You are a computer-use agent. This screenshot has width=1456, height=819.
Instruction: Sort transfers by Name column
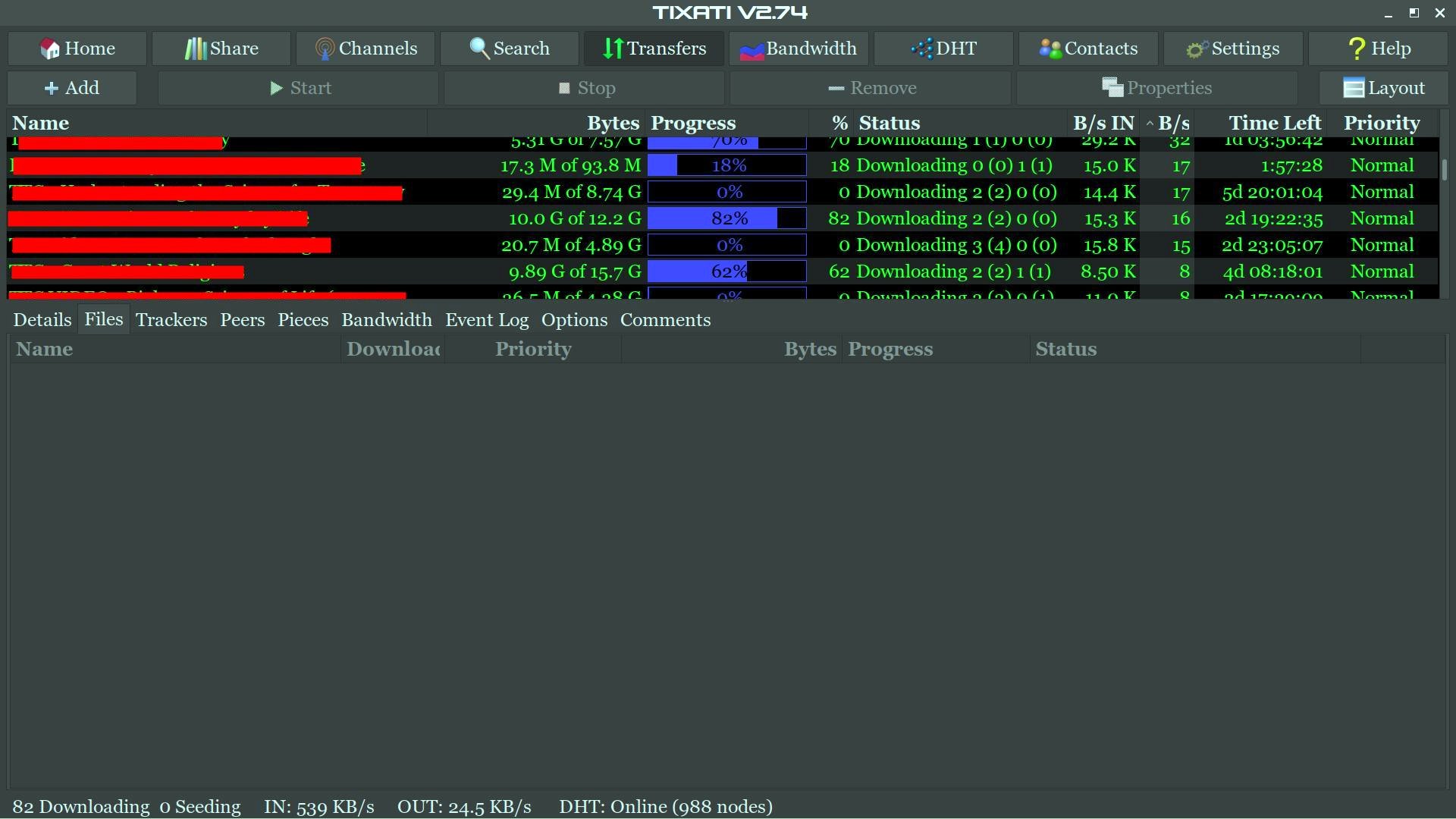tap(217, 123)
